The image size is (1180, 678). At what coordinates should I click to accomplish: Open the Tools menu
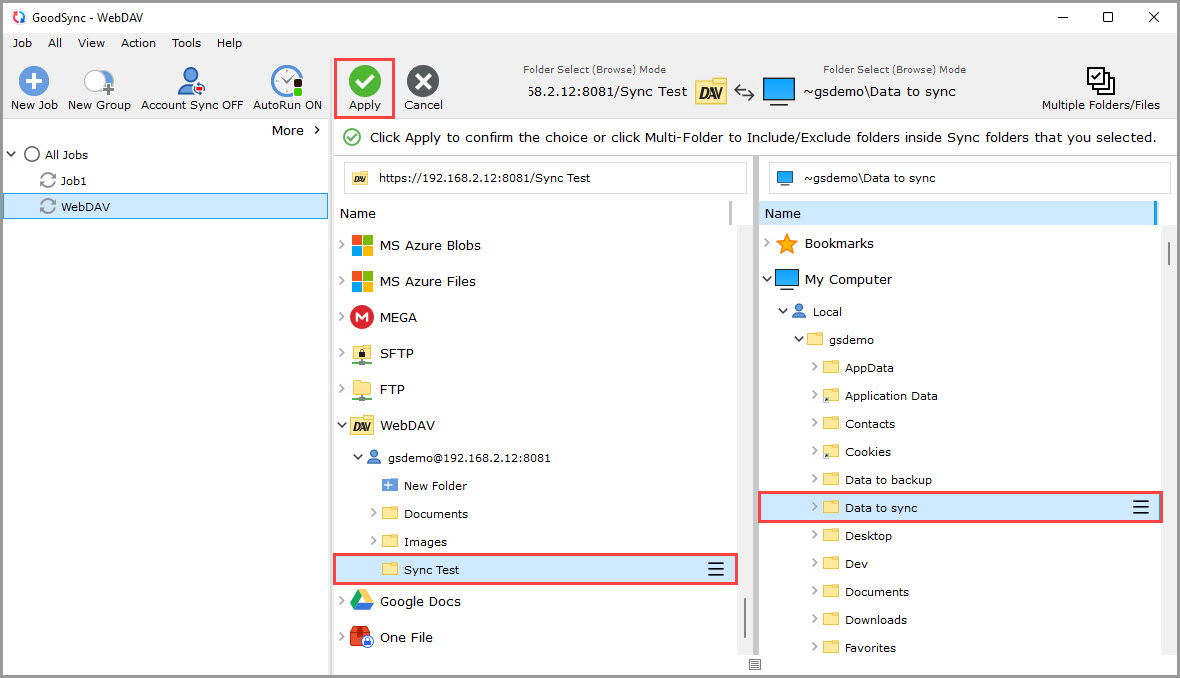click(186, 43)
